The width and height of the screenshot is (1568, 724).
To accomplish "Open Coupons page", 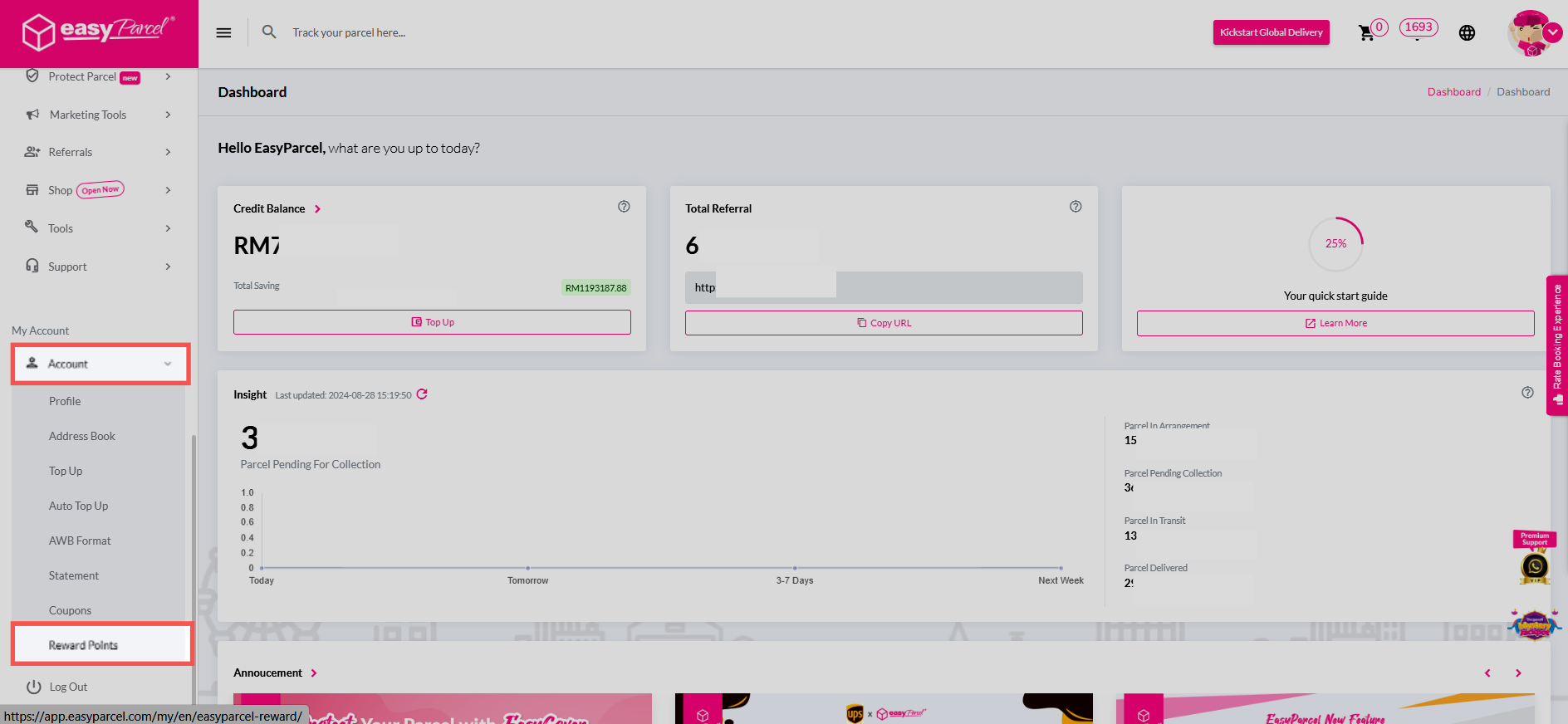I will click(71, 610).
